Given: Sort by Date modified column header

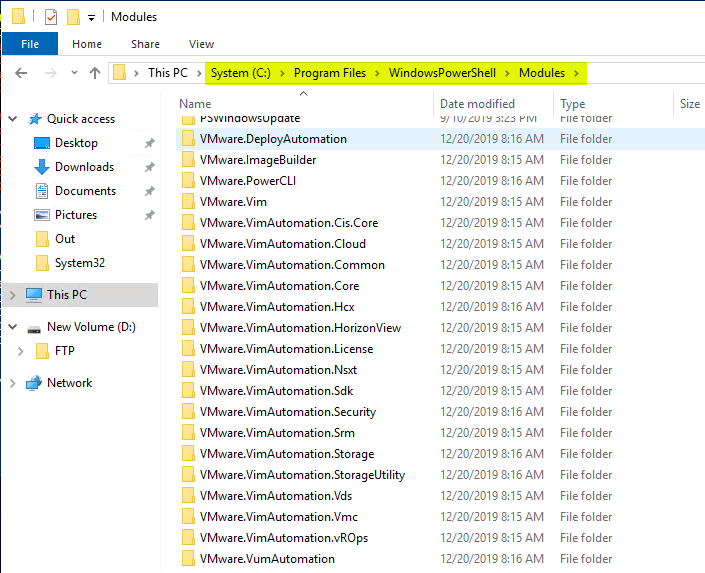Looking at the screenshot, I should click(477, 104).
